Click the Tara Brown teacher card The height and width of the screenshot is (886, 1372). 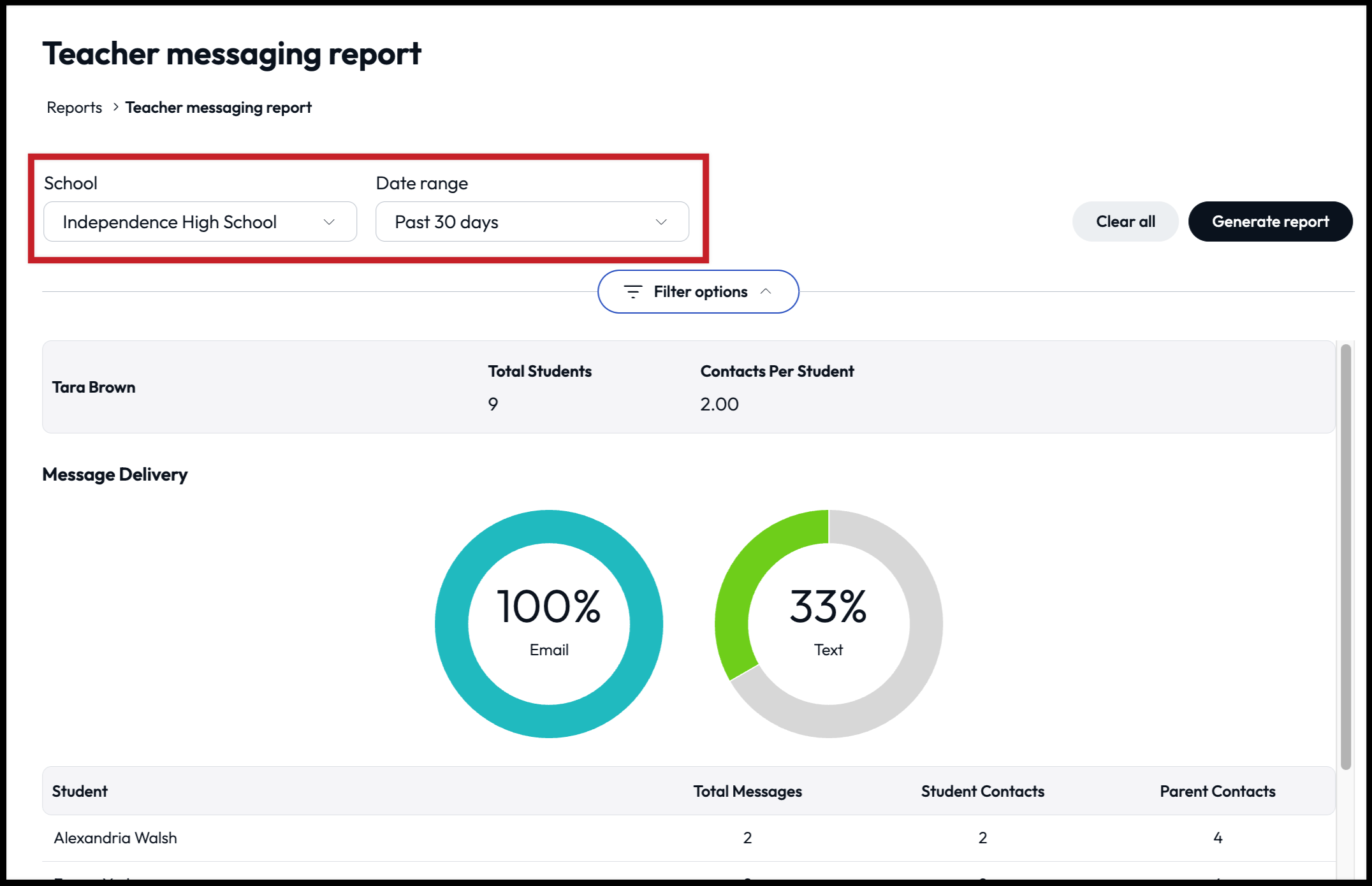(94, 388)
